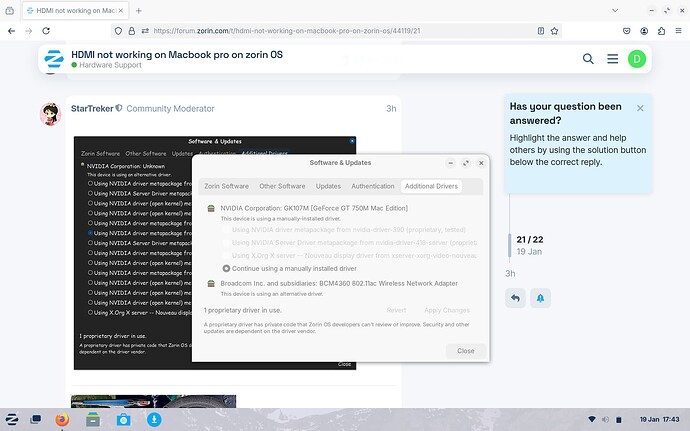Click the tab overview icon left of tabs
690x431 pixels.
[x=10, y=11]
